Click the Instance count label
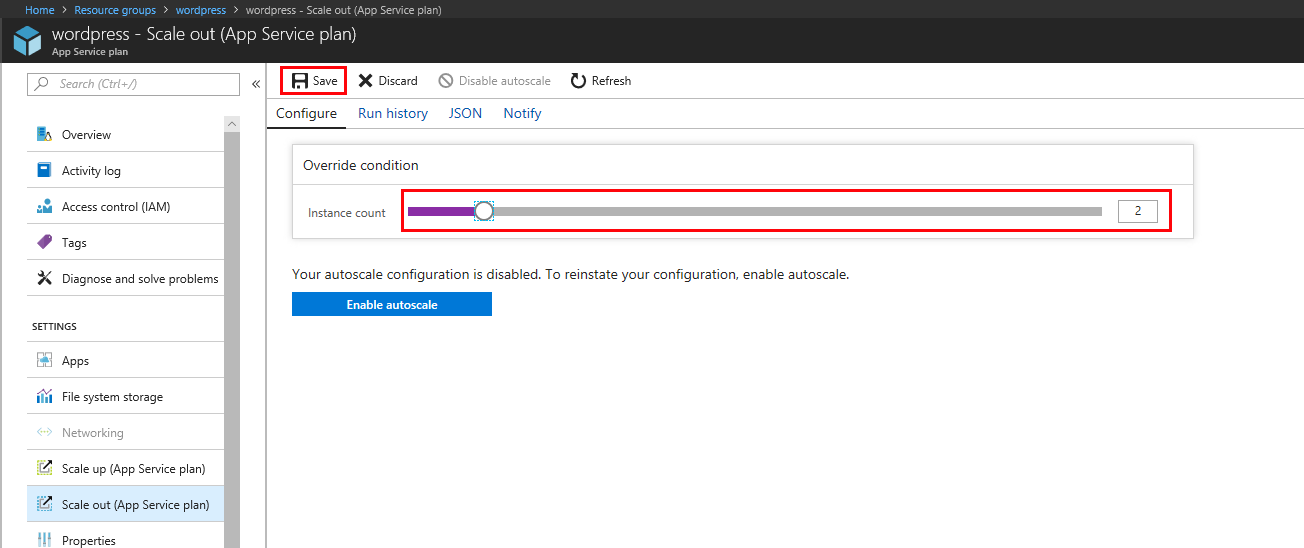The height and width of the screenshot is (548, 1304). coord(347,213)
